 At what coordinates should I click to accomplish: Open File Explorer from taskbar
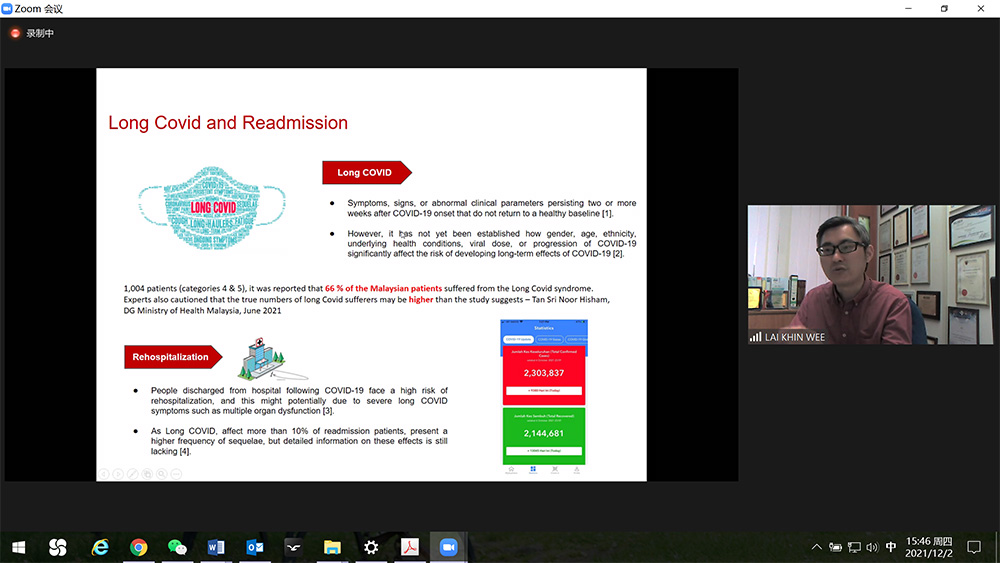[332, 547]
